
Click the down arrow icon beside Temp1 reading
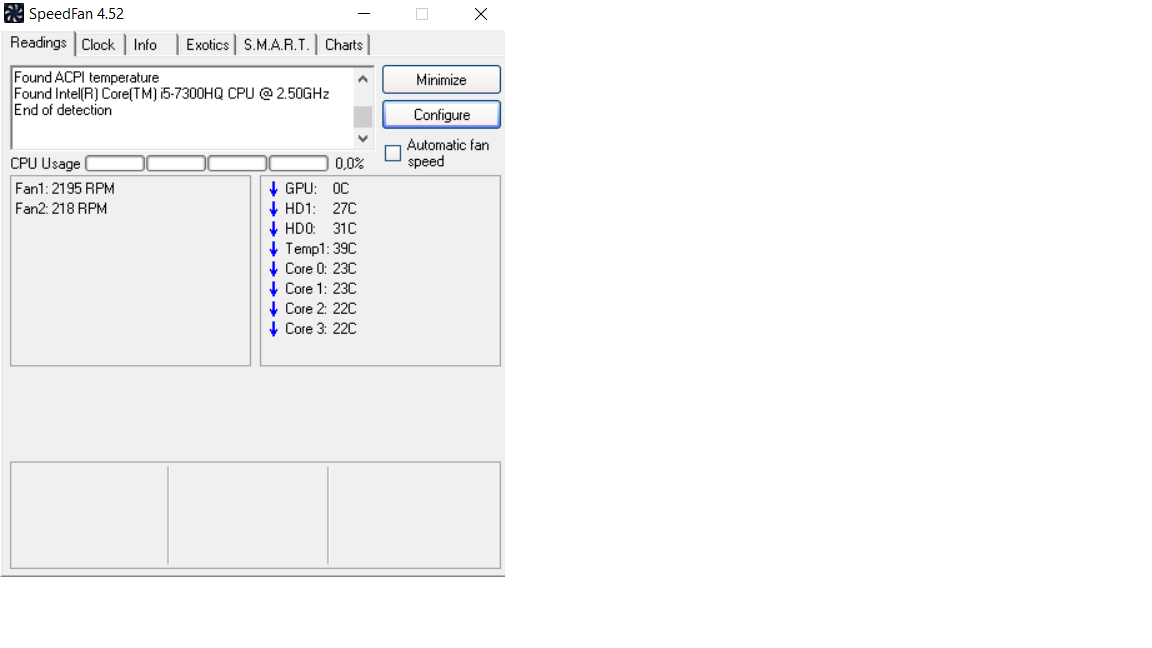pos(273,249)
